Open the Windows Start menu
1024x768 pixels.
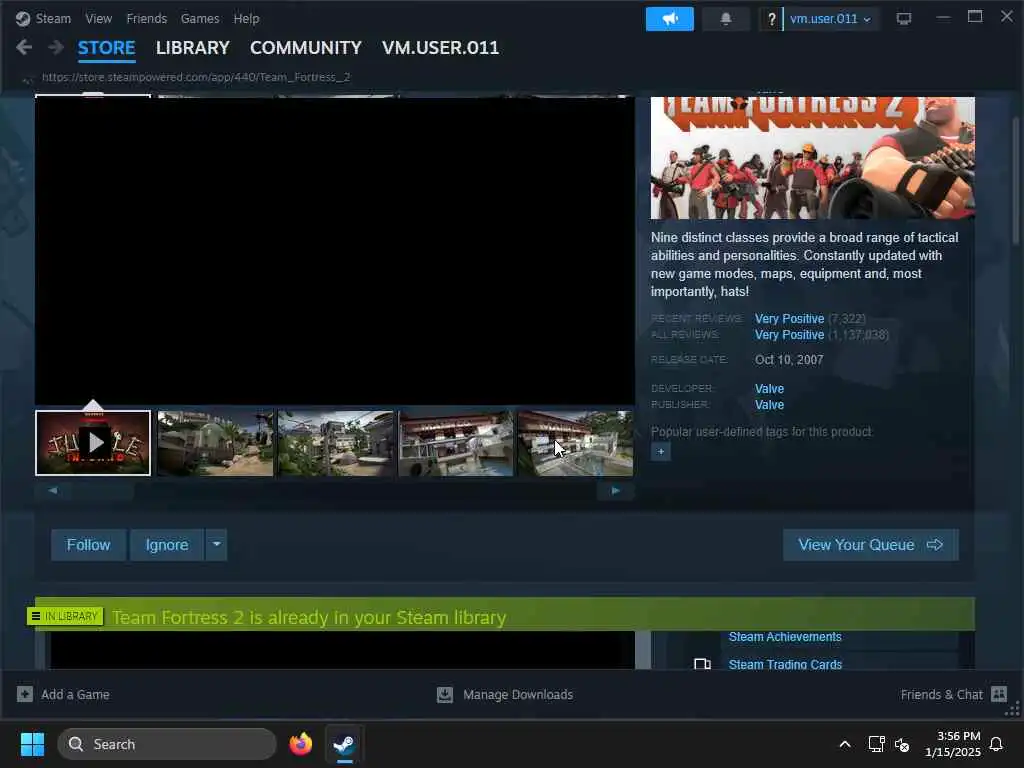pyautogui.click(x=32, y=744)
